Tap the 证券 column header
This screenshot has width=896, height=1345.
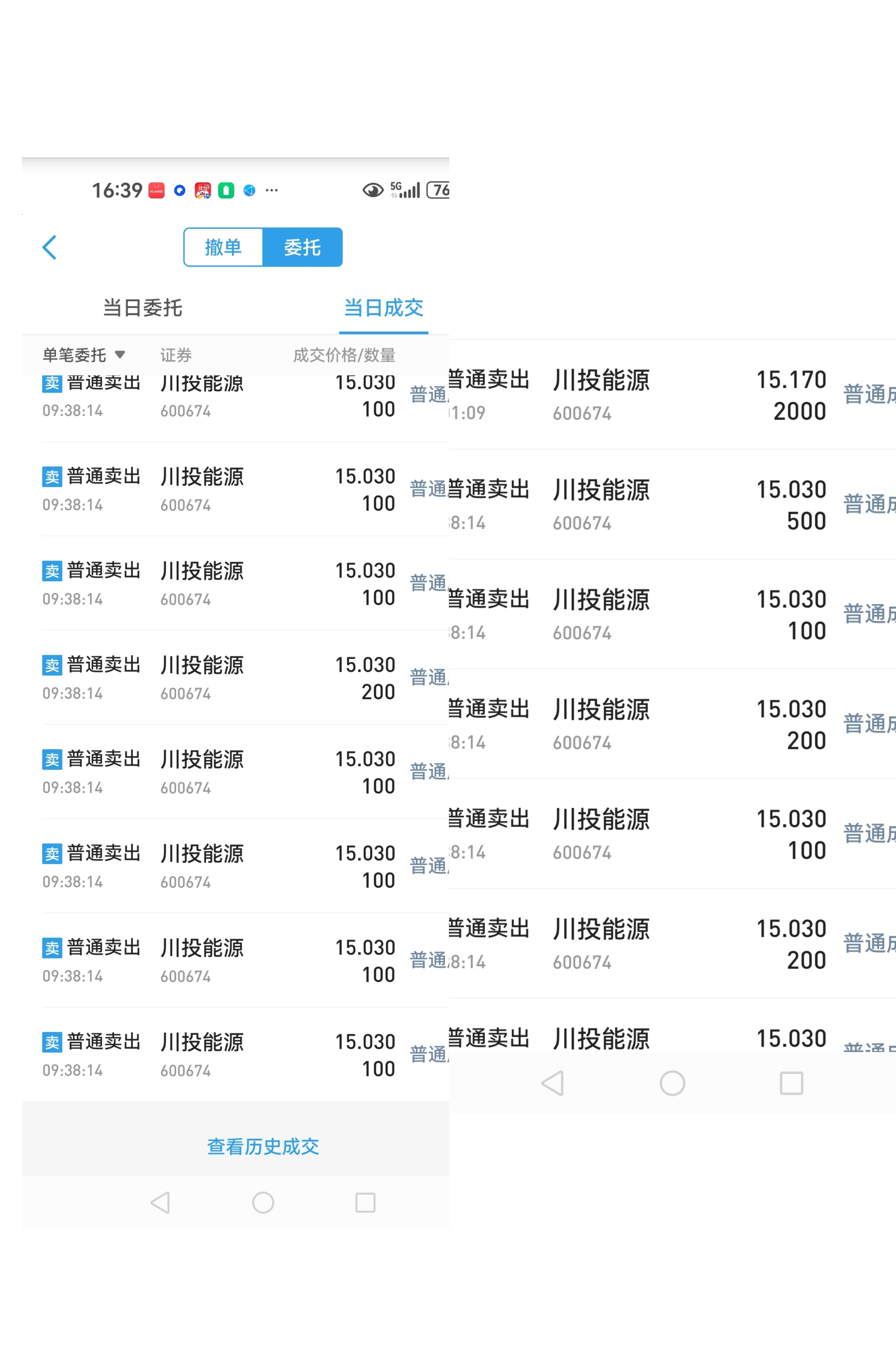click(176, 355)
